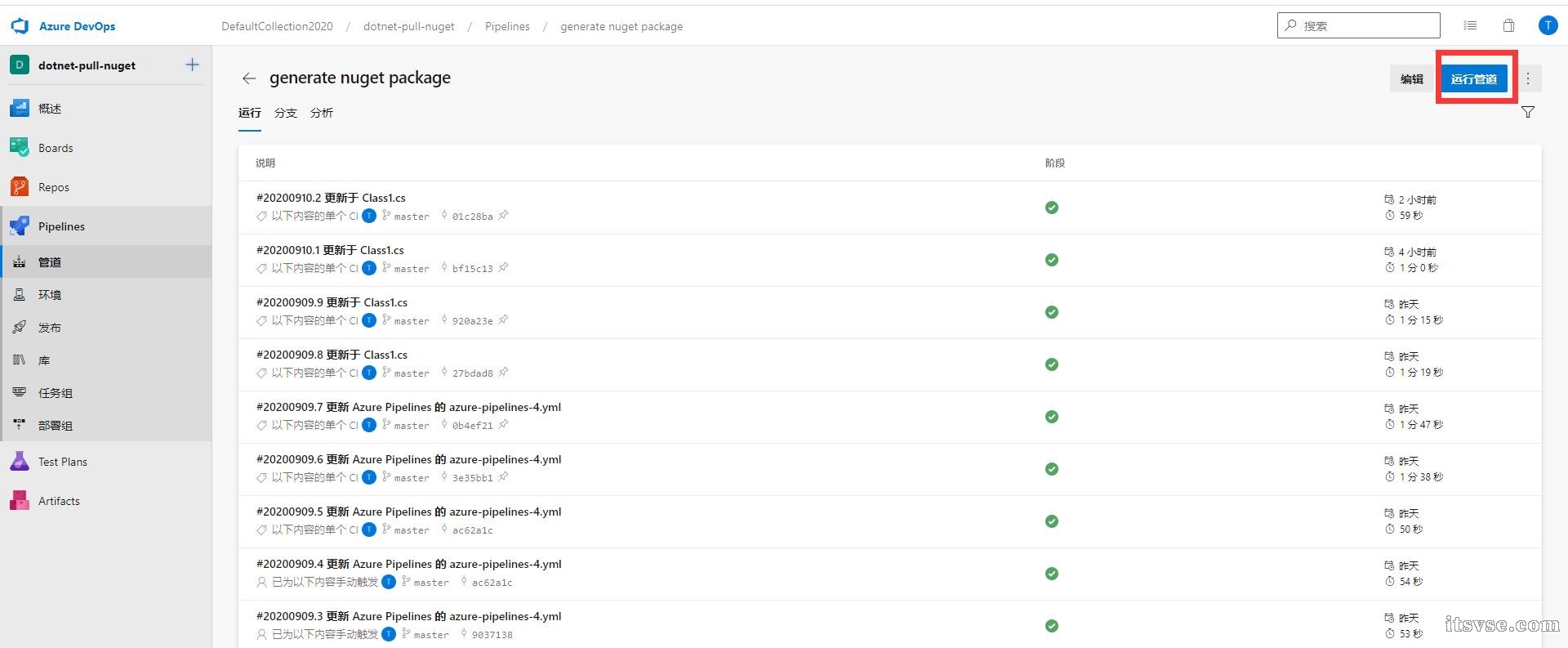Click success status icon for run #20200910.2

pos(1052,208)
